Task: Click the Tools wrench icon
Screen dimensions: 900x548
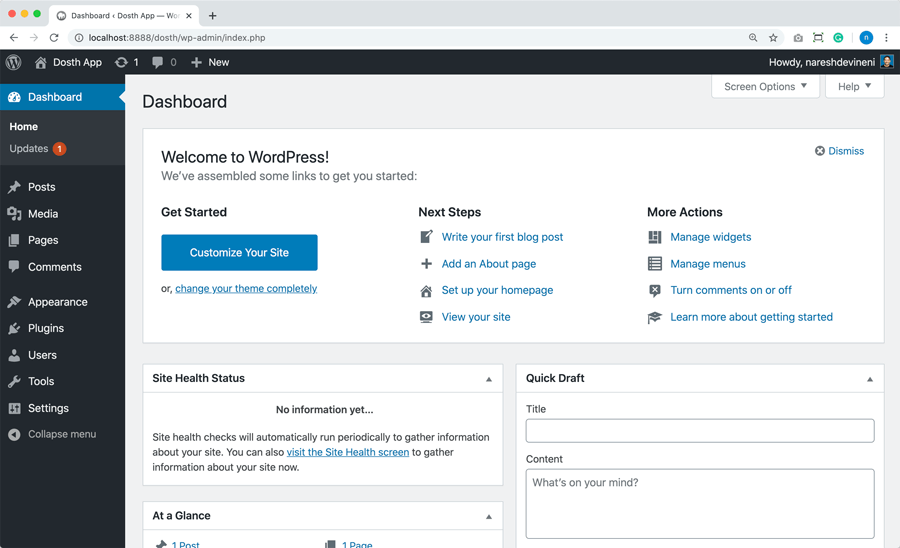Action: (14, 382)
